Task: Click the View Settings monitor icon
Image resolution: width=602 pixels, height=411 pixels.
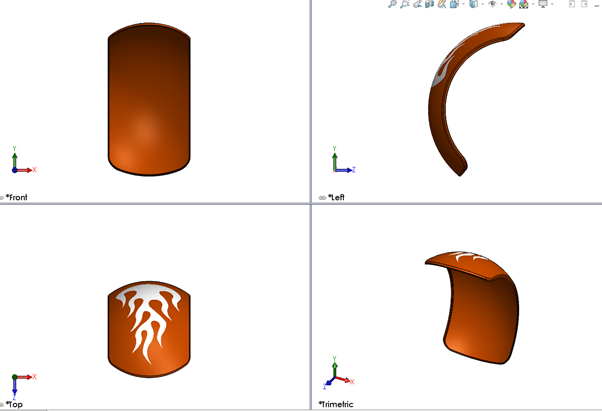Action: 543,4
